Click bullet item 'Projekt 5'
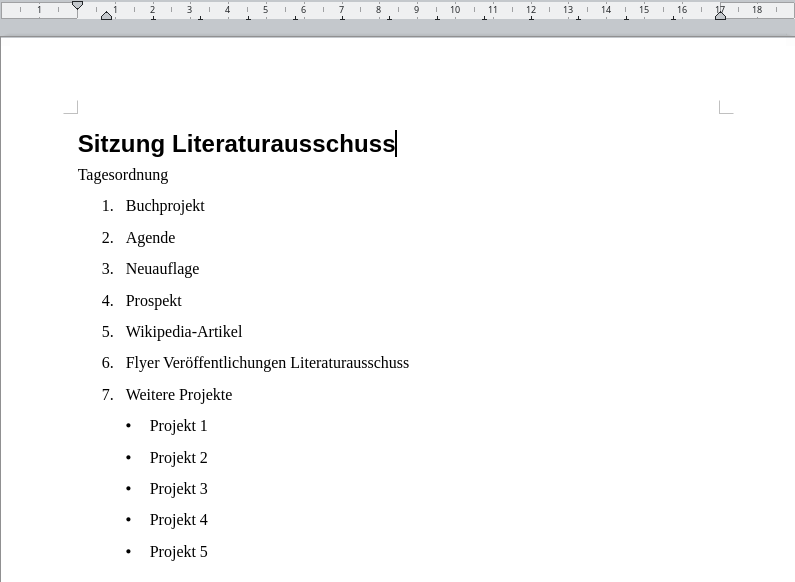 click(x=178, y=552)
